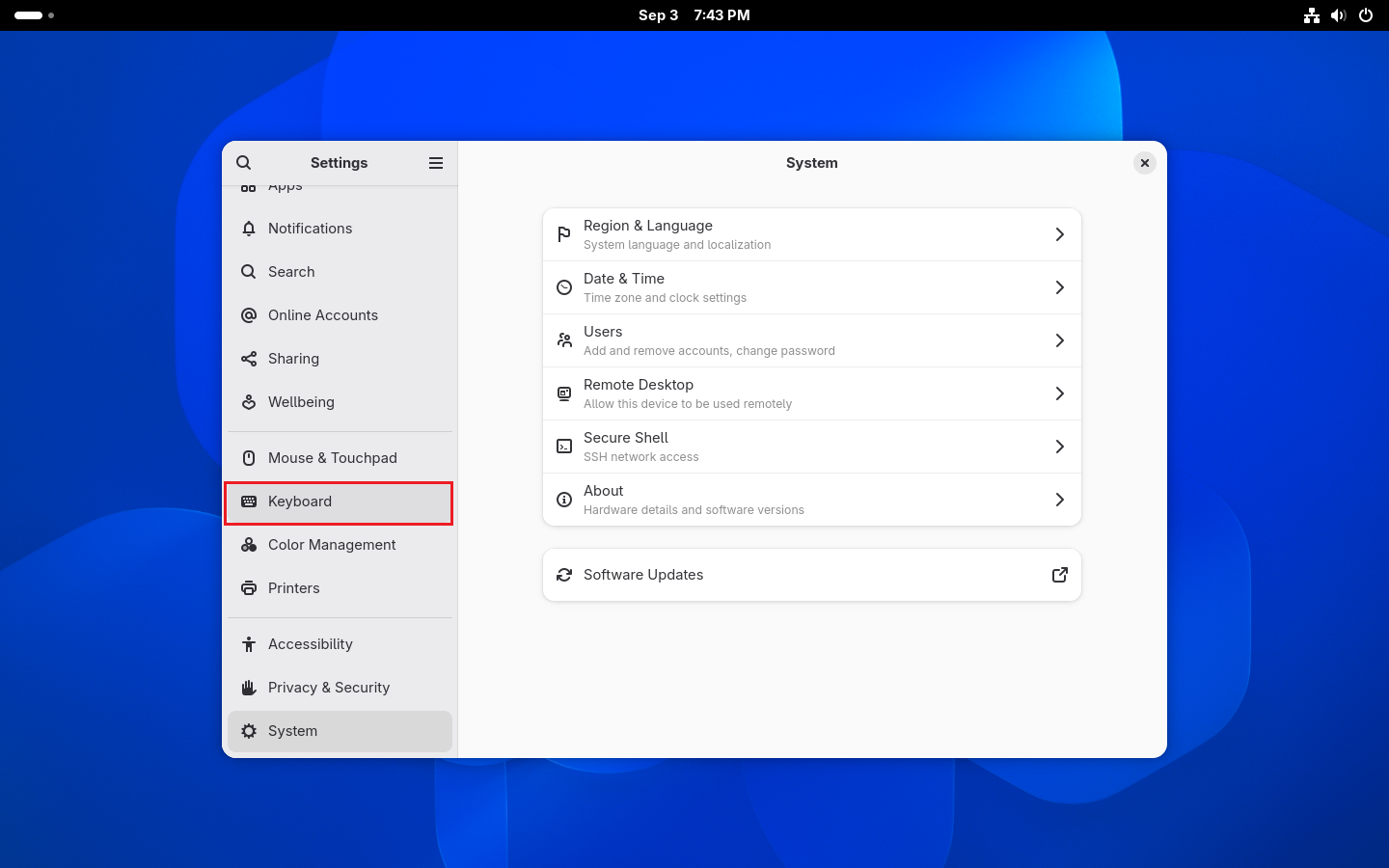
Task: Switch to the Accessibility panel
Action: 340,644
